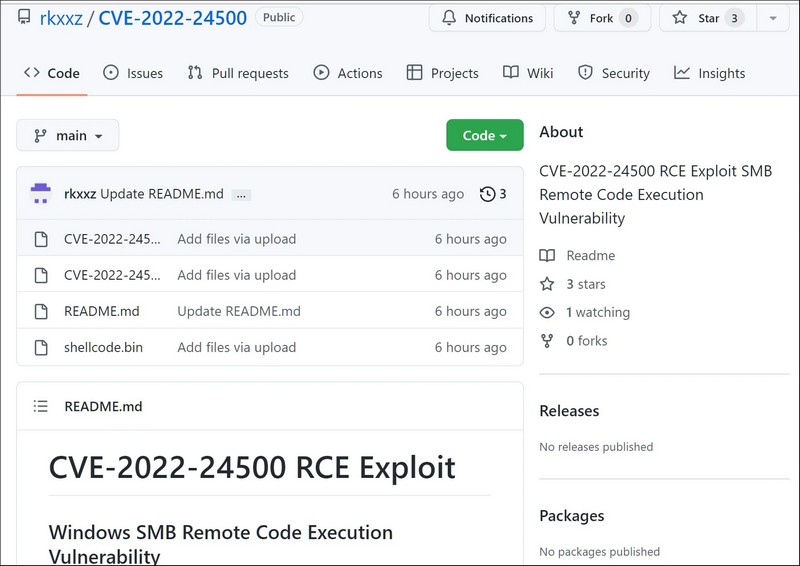800x566 pixels.
Task: Enable Notifications for this repository
Action: click(487, 18)
